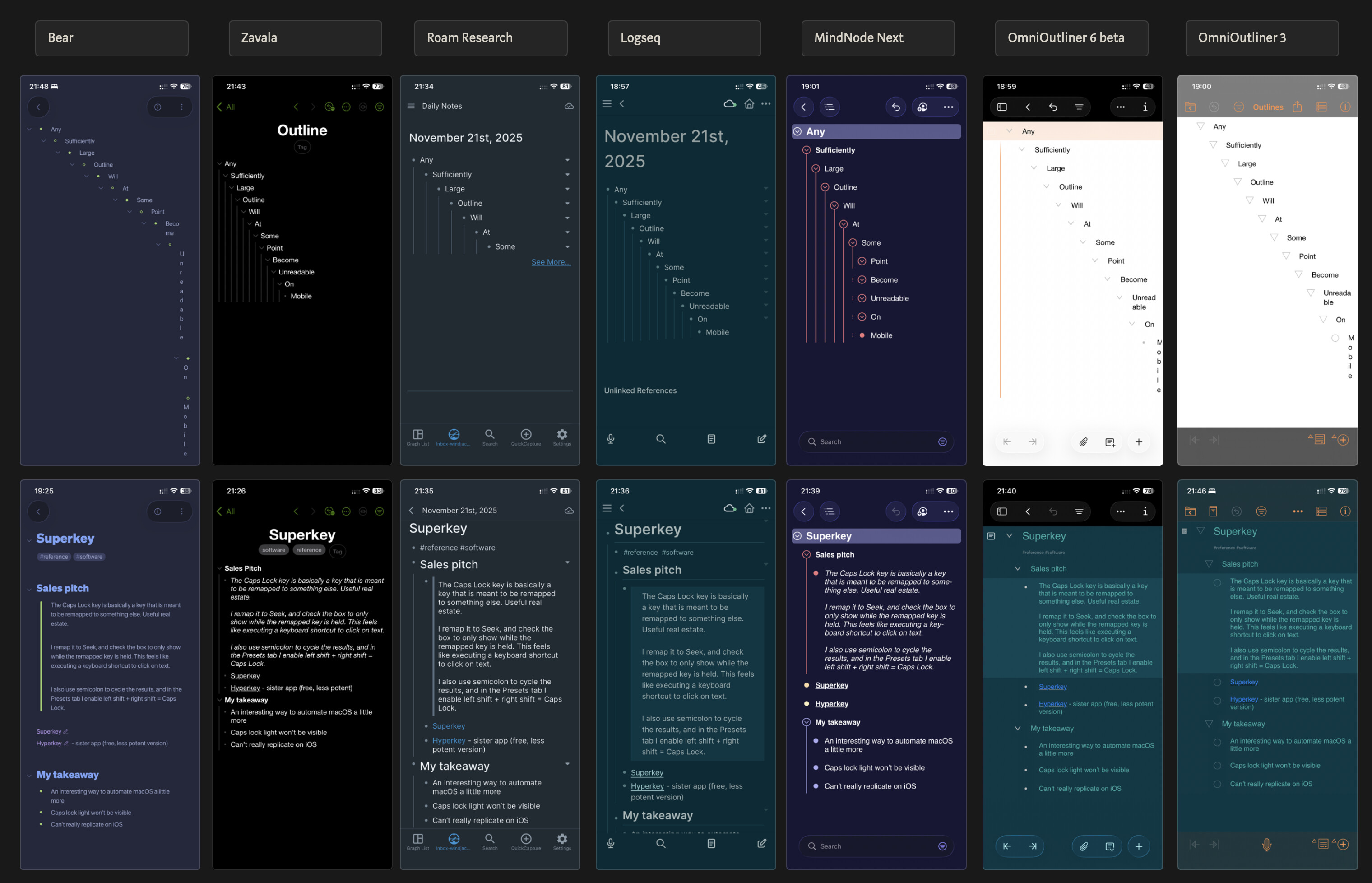
Task: Tap the plus button in white OmniOutliner 6 screen
Action: click(1139, 442)
